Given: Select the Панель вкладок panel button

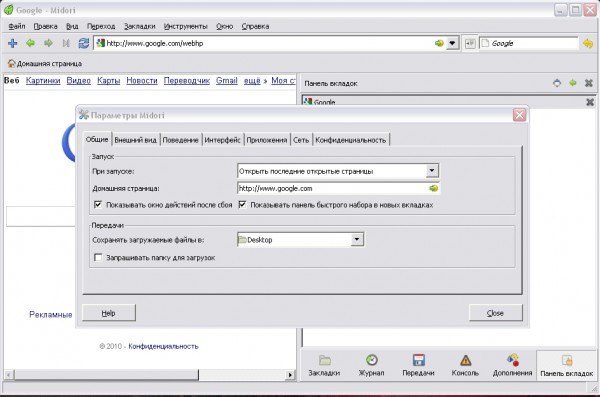Looking at the screenshot, I should [567, 366].
